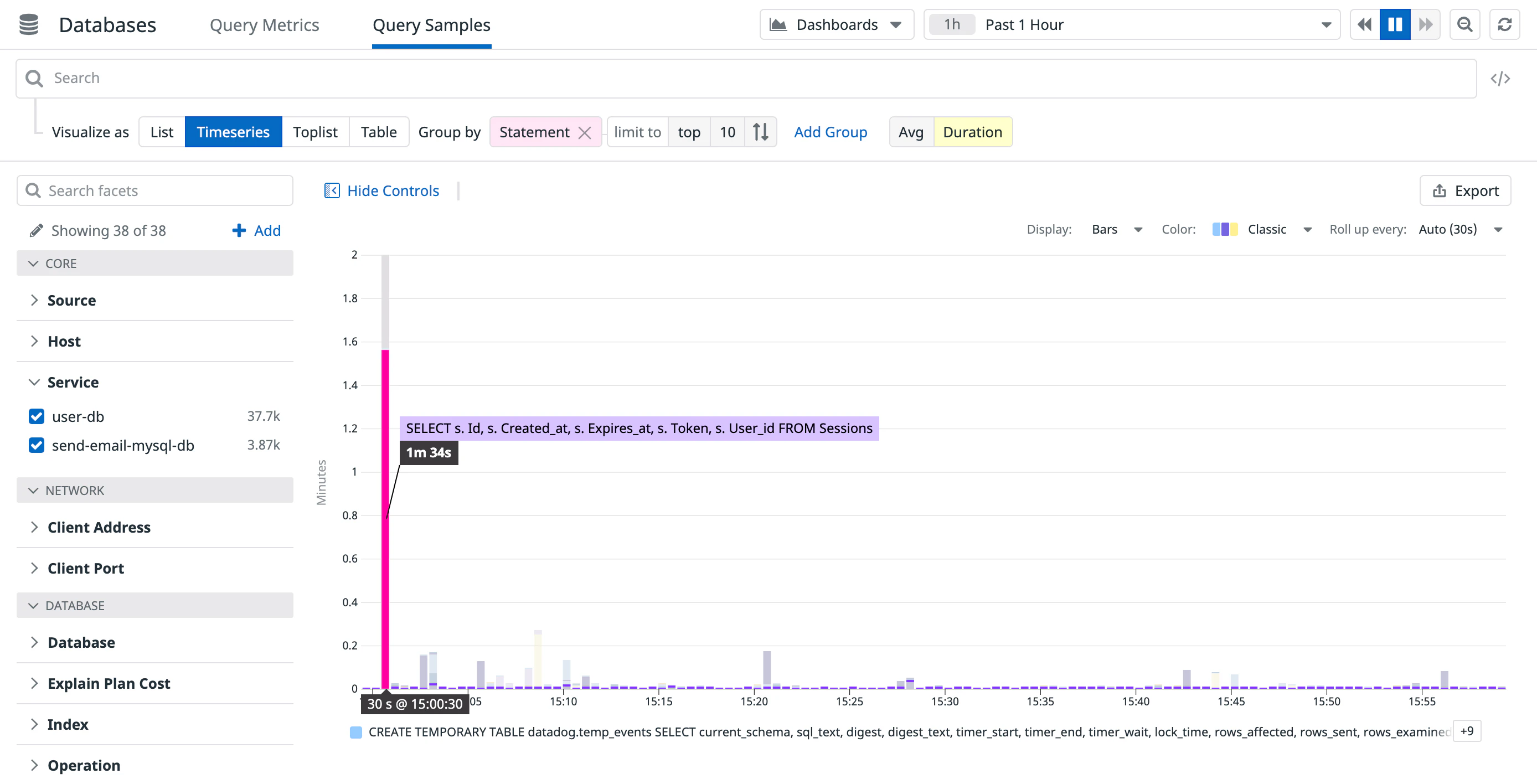Click the magnifier zoom icon in the top toolbar
The image size is (1537, 784).
tap(1465, 24)
